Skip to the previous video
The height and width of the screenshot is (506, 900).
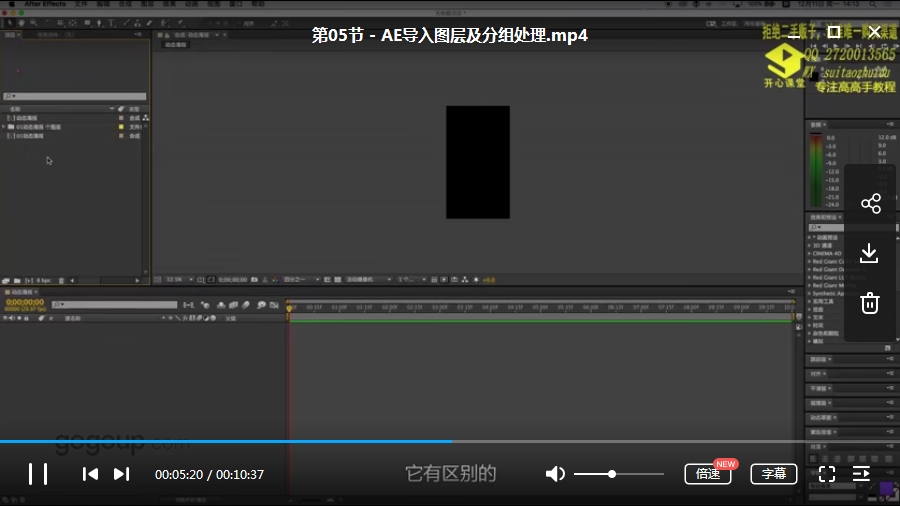[x=90, y=474]
